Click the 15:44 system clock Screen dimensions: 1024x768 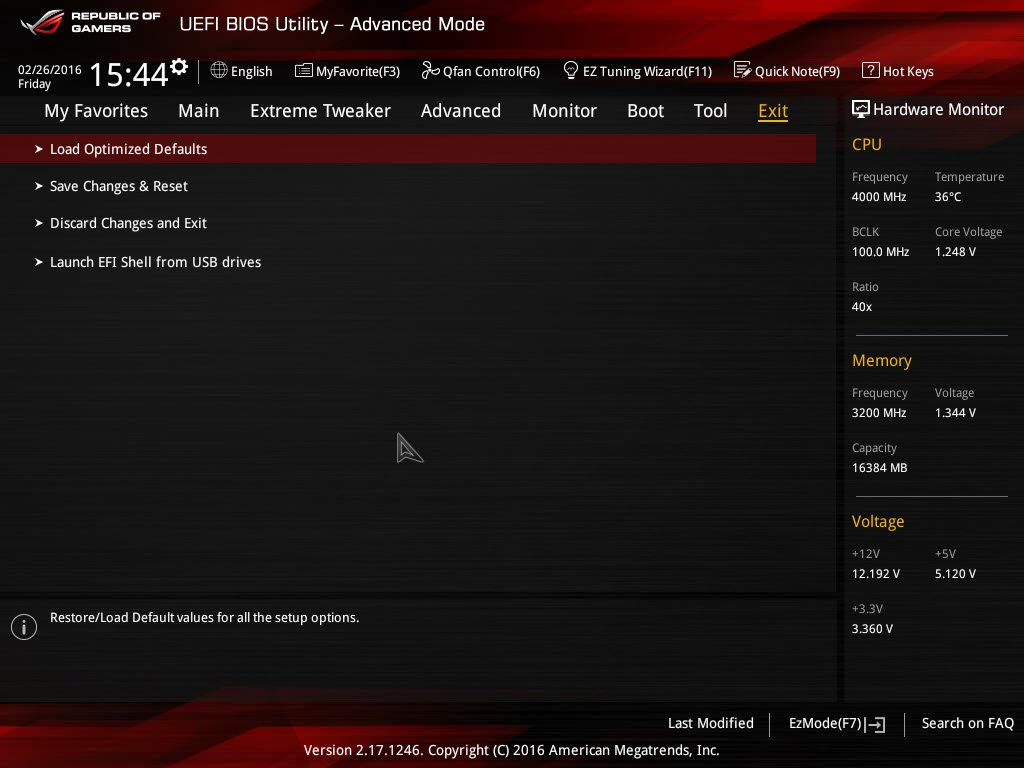129,74
